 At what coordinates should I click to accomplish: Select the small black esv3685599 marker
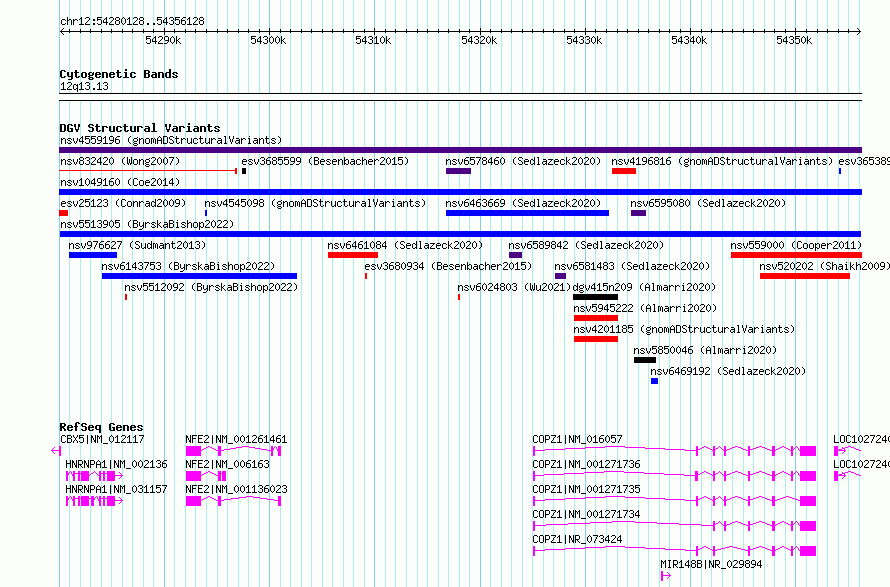click(244, 171)
